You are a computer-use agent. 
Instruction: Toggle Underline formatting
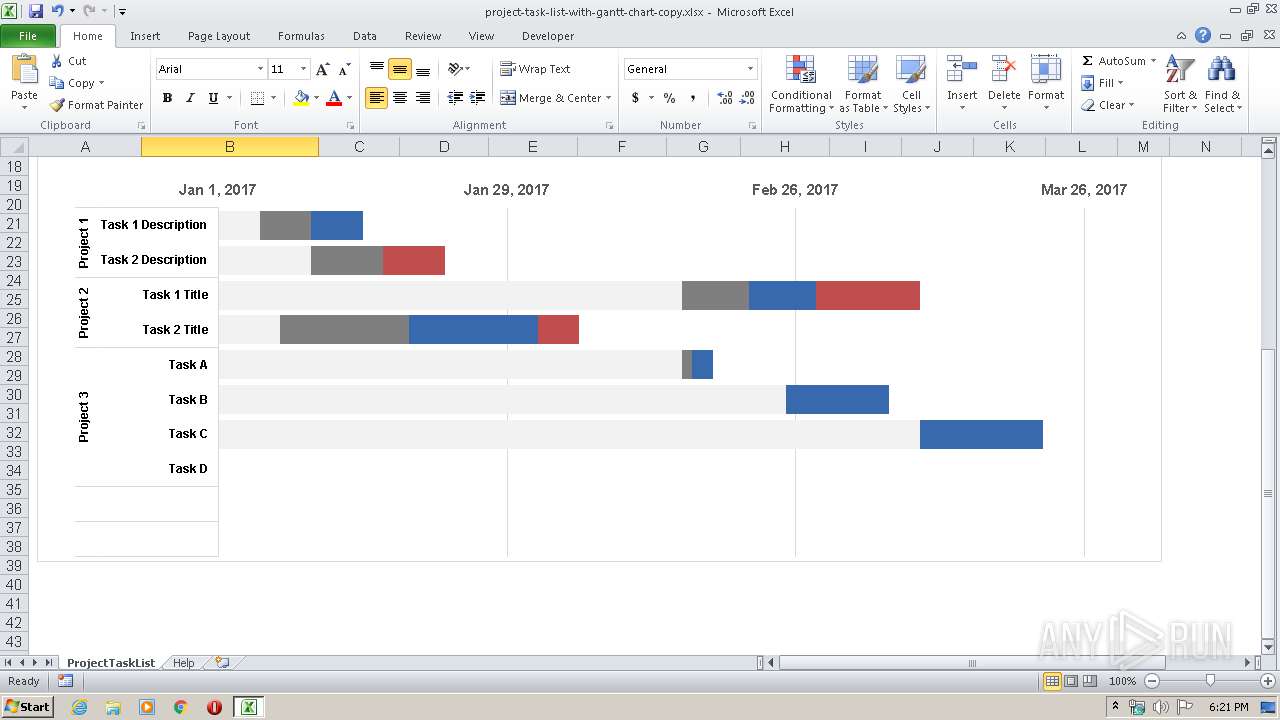pyautogui.click(x=213, y=98)
